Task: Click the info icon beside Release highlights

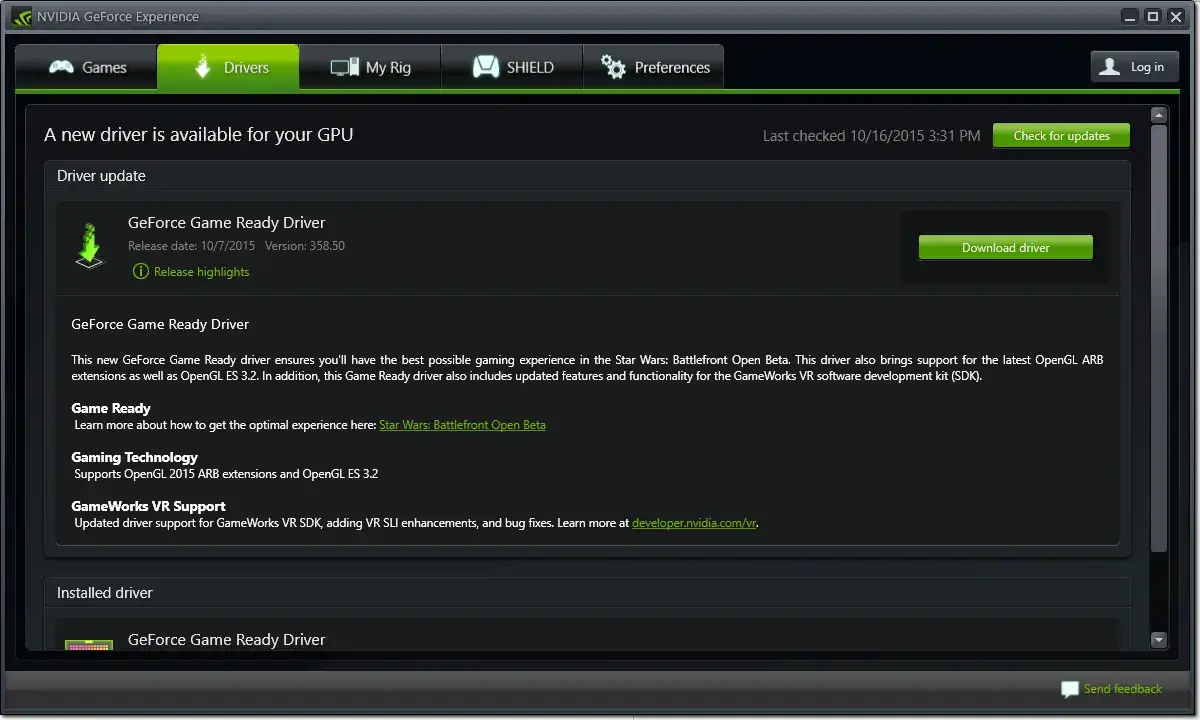Action: tap(141, 272)
